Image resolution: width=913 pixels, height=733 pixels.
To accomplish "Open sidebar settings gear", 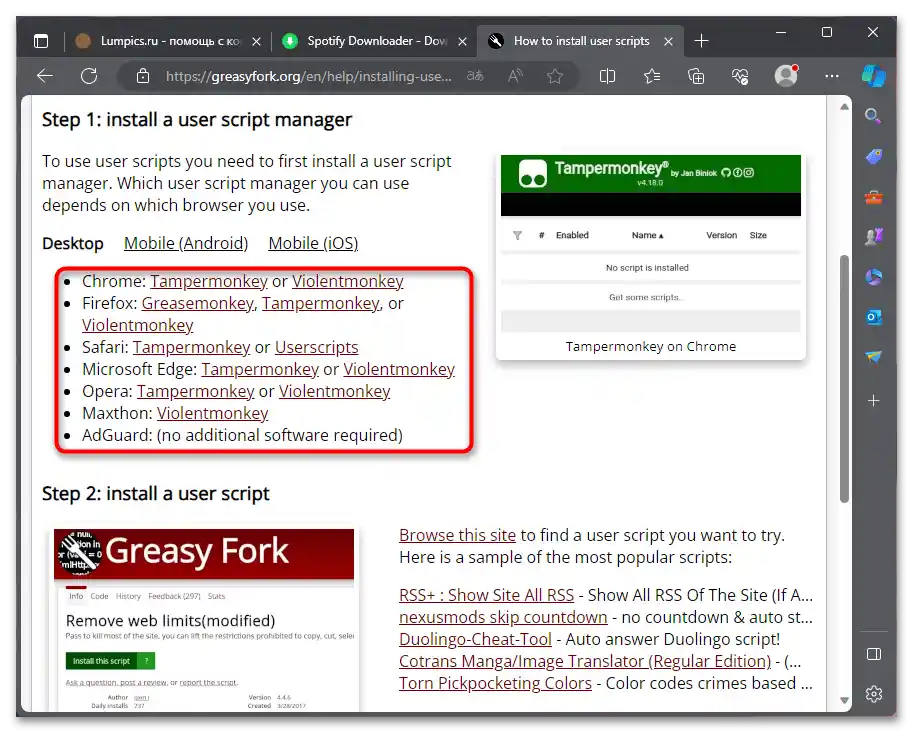I will 873,694.
